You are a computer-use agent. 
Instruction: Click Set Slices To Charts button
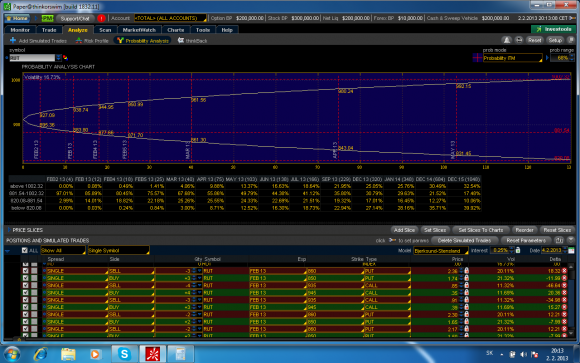point(480,230)
